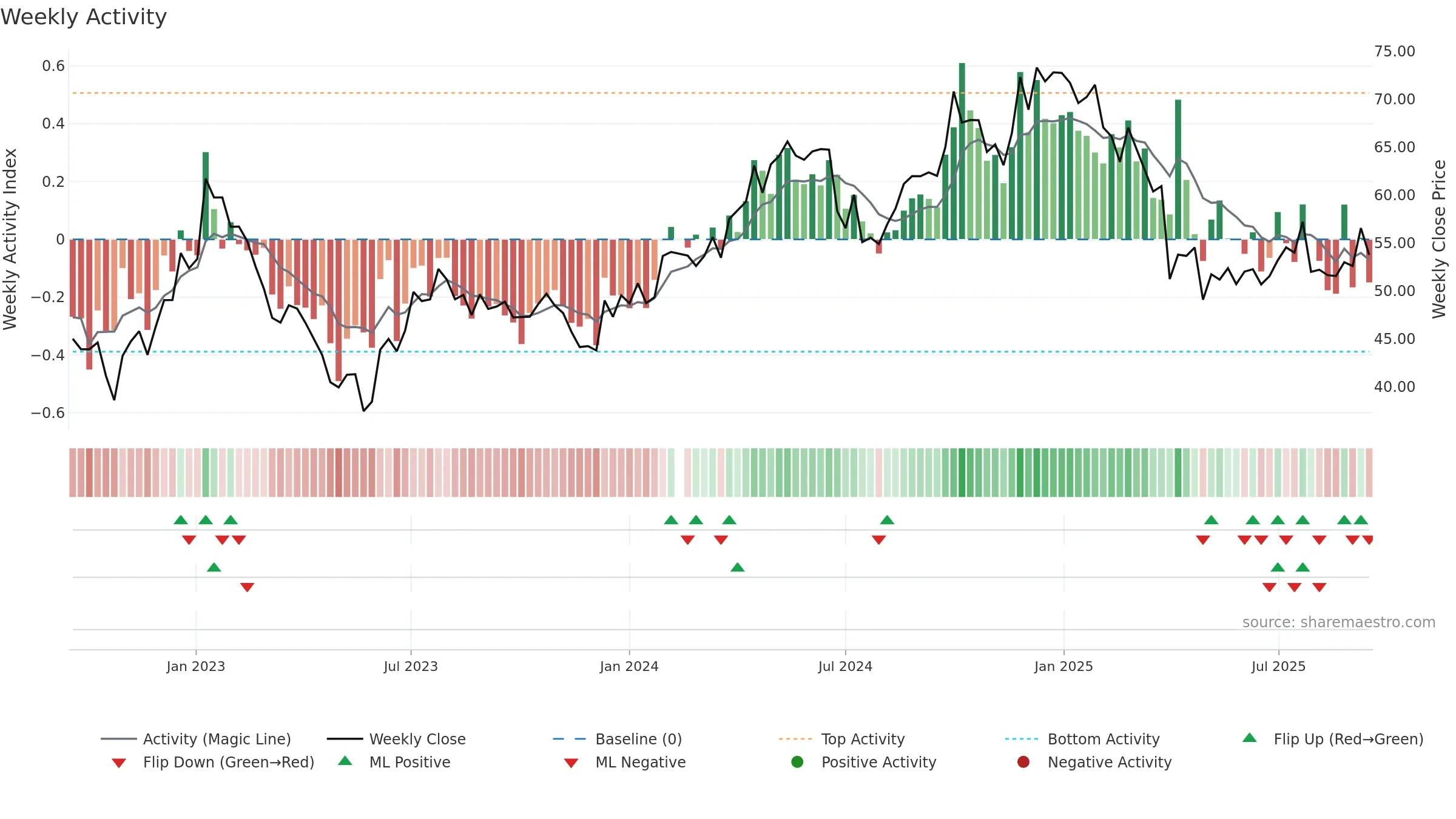
Task: Click the '65.00' price axis label
Action: (x=1395, y=147)
